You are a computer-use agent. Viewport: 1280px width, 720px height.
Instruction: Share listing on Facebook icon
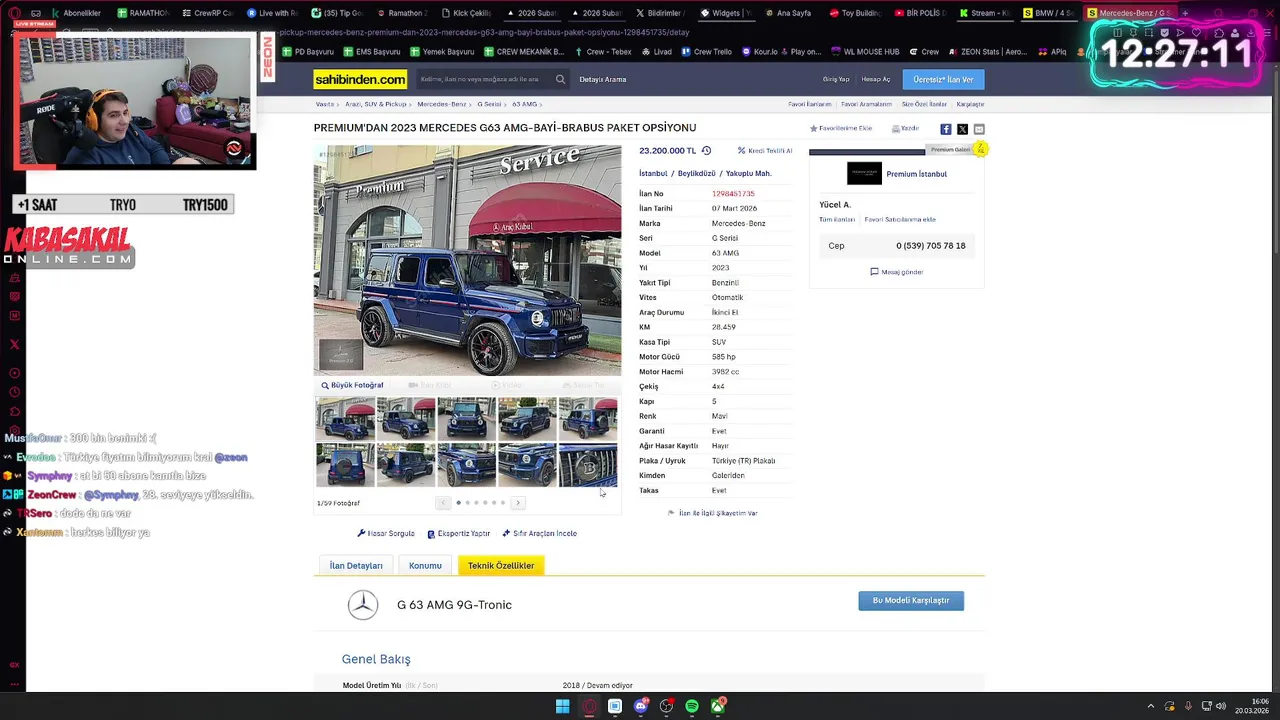946,129
